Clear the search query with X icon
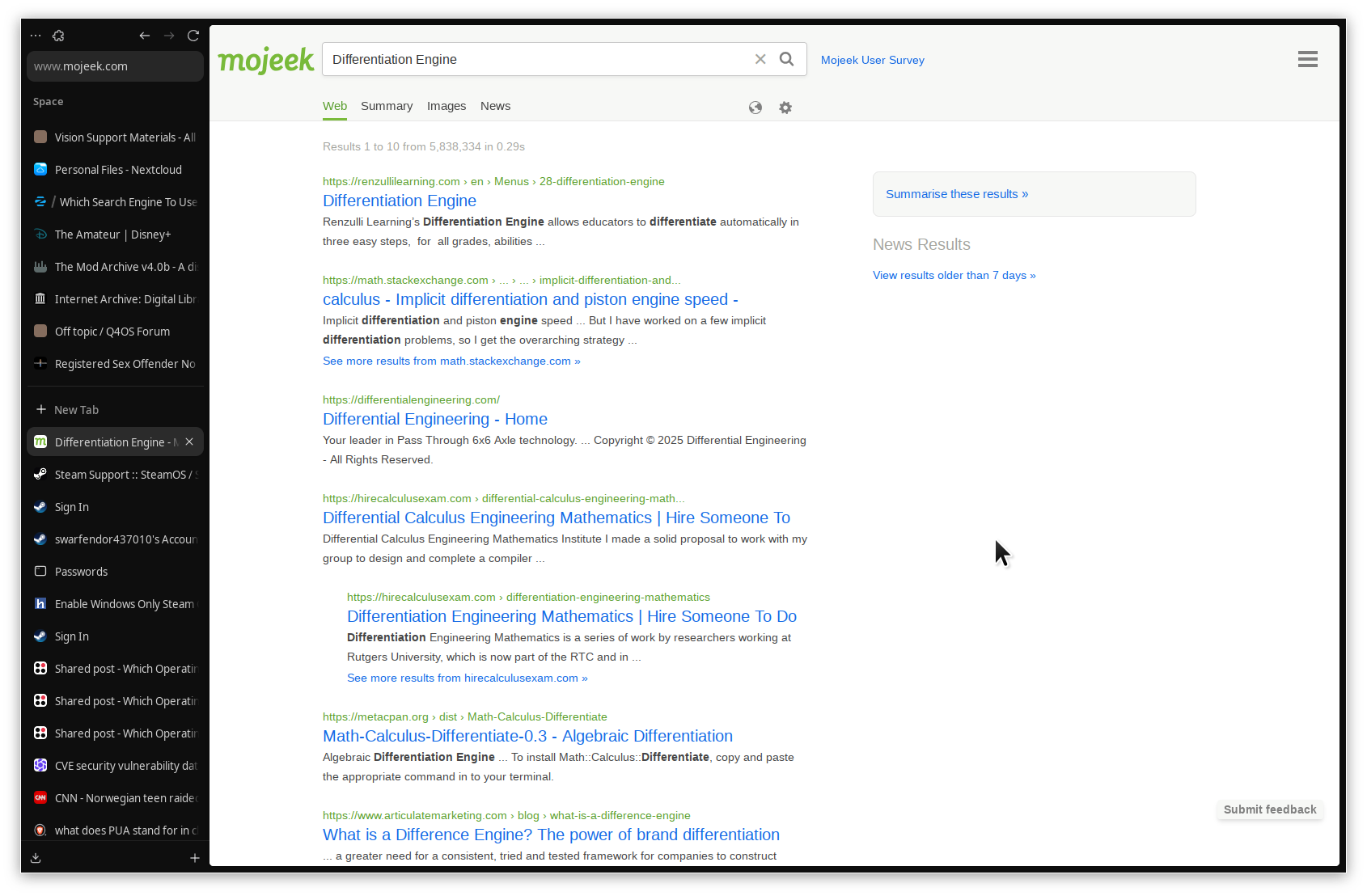This screenshot has height=896, width=1367. 760,59
